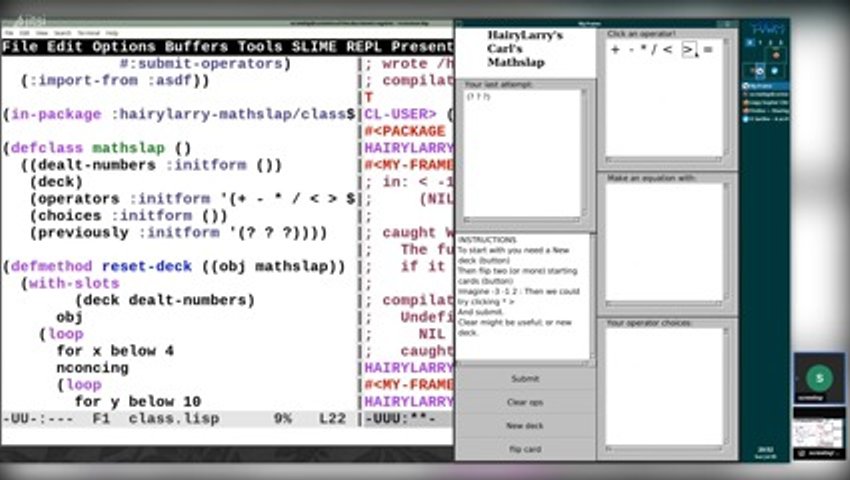This screenshot has width=850, height=480.
Task: Open the REPL menu in Emacs
Action: (x=364, y=47)
